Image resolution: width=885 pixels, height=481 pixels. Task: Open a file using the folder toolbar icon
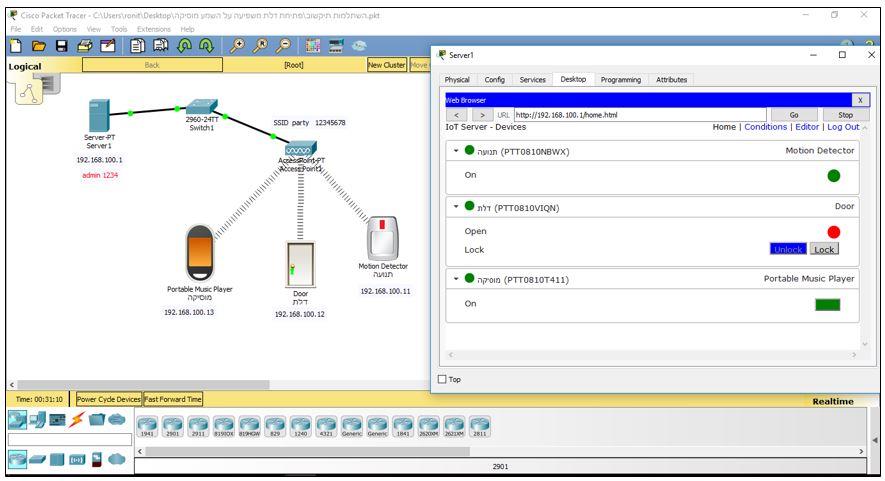coord(38,46)
